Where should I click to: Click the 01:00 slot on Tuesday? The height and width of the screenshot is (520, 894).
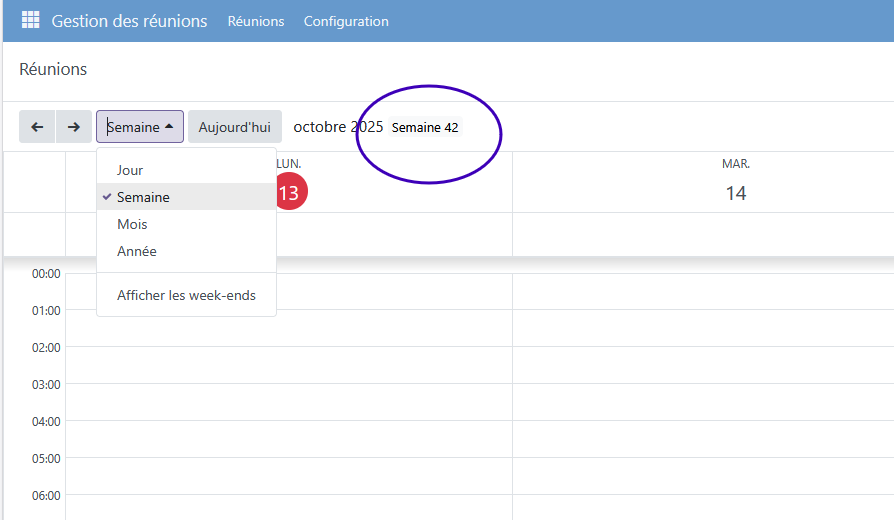(703, 328)
